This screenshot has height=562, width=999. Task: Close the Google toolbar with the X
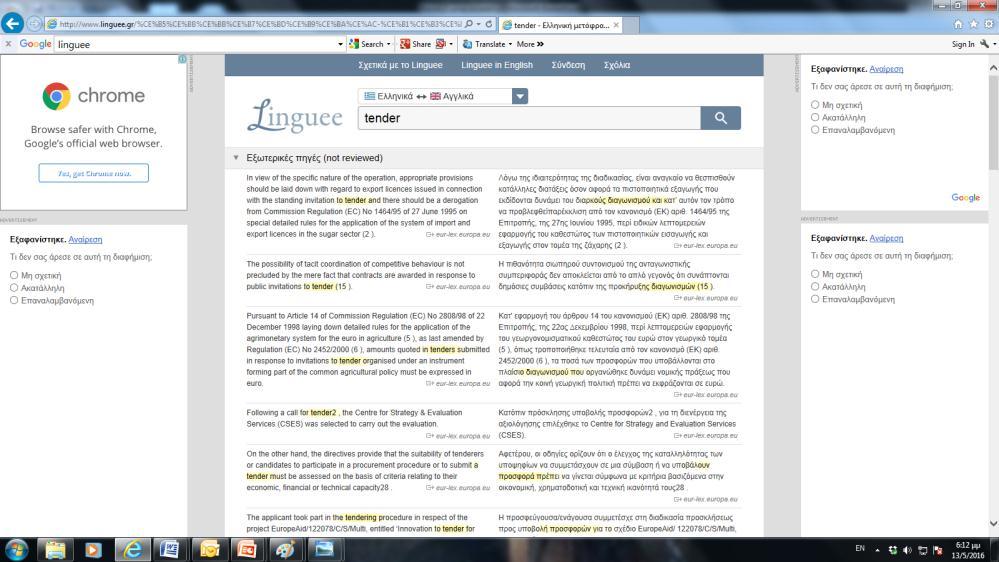point(8,44)
